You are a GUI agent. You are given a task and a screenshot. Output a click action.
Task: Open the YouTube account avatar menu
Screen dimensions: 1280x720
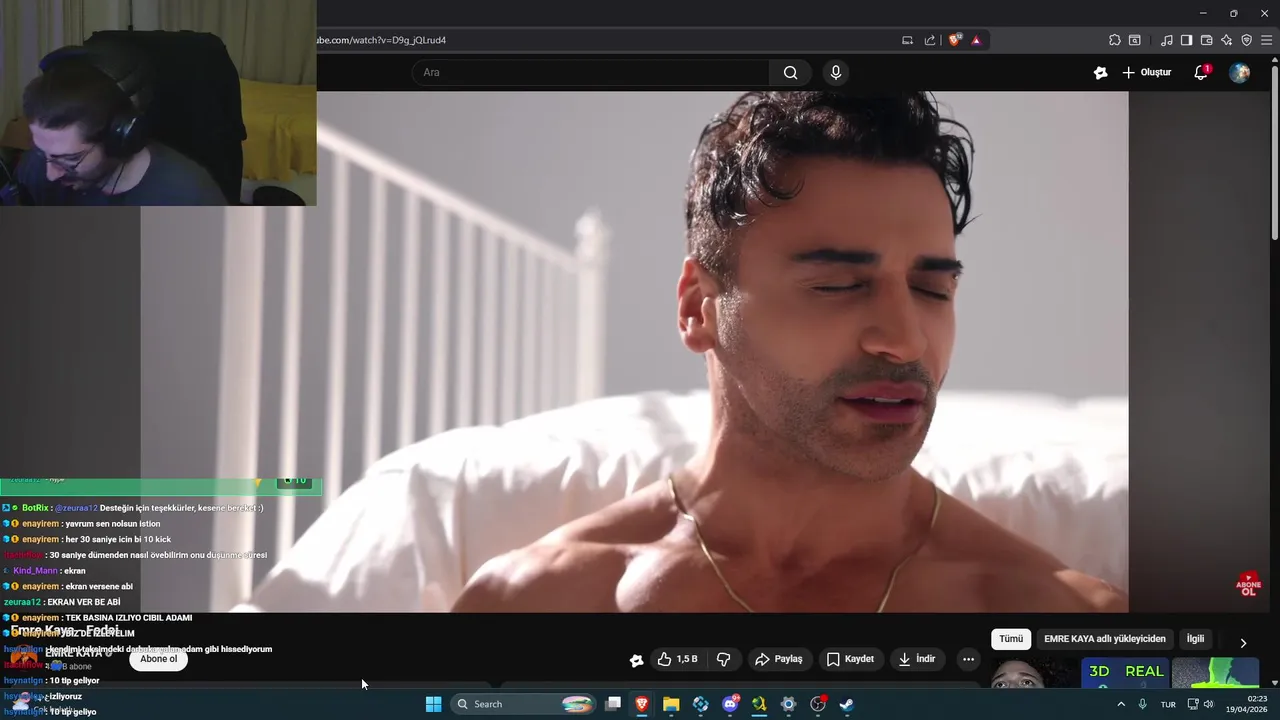pos(1239,72)
